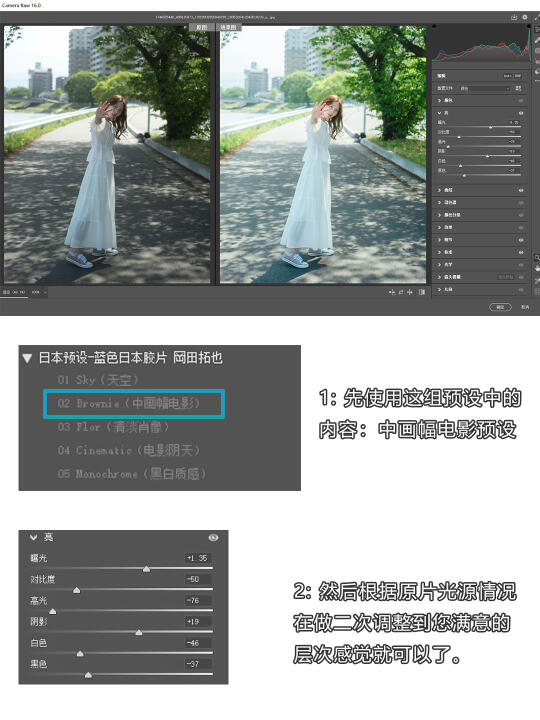Click the filmstrip toggle icon at bottom right

(422, 292)
